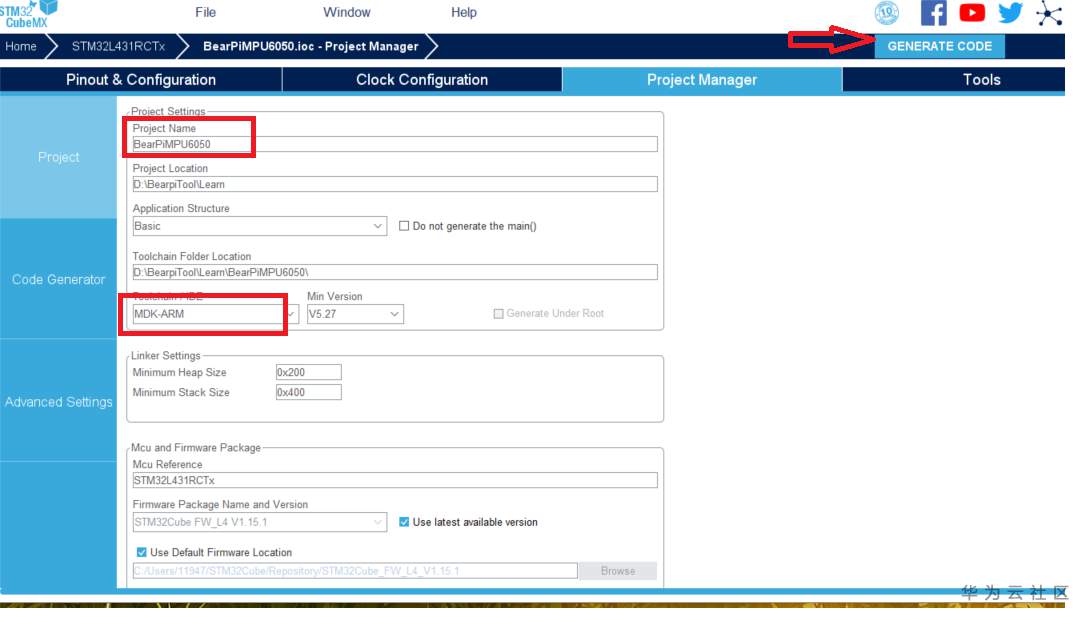This screenshot has height=618, width=1082.
Task: Click the ST community network icon
Action: [1049, 13]
